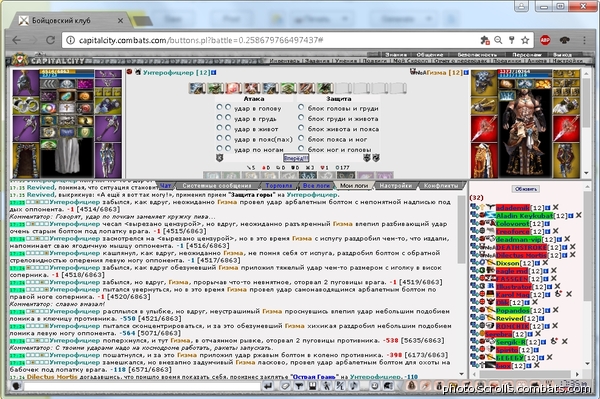600x399 pixels.
Task: Click the down arrow of the player list scrollbar
Action: (x=588, y=363)
